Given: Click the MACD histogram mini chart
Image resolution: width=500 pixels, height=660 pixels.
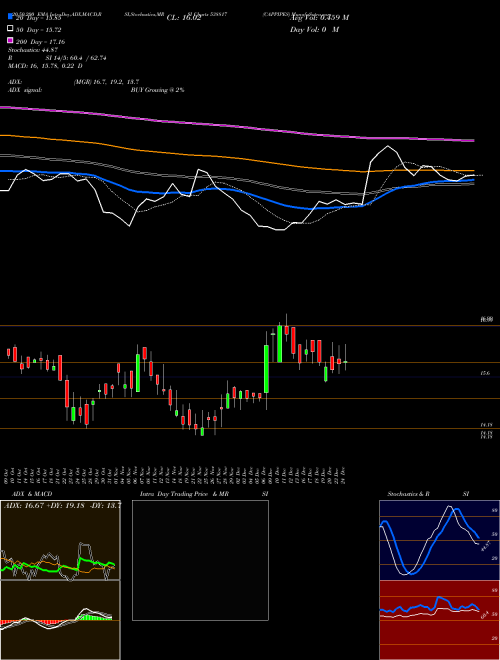Looking at the screenshot, I should (x=60, y=620).
